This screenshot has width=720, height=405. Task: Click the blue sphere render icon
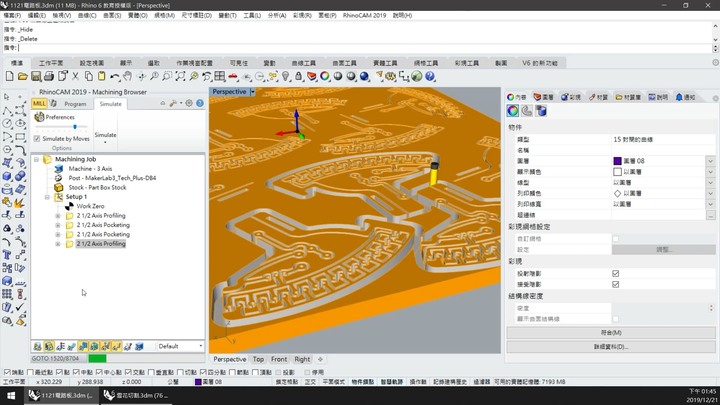click(364, 76)
